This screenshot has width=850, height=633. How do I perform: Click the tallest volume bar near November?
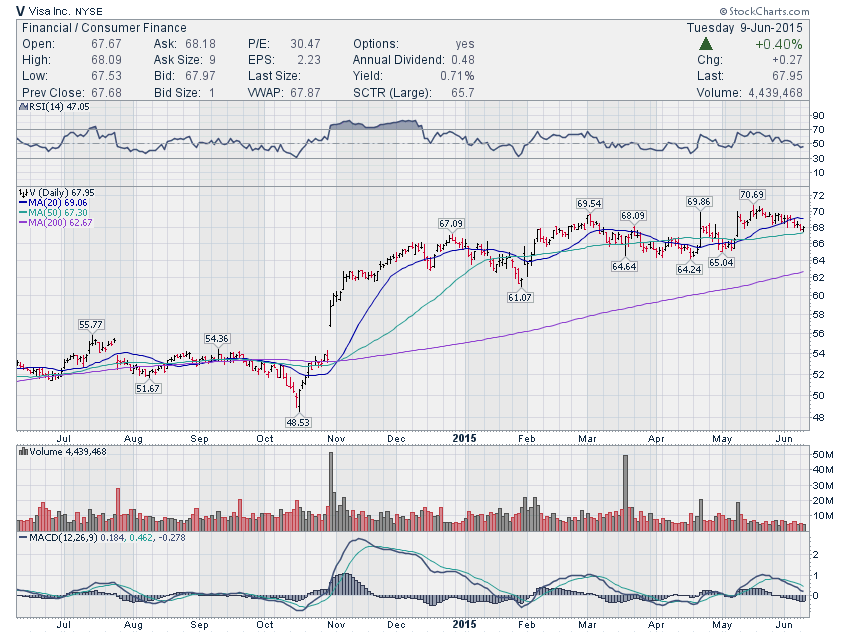(331, 492)
